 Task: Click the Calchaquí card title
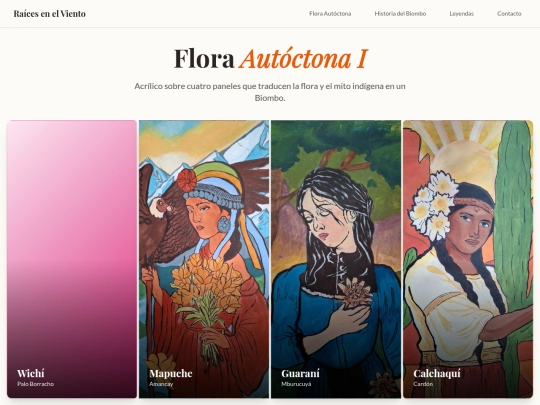coord(437,373)
